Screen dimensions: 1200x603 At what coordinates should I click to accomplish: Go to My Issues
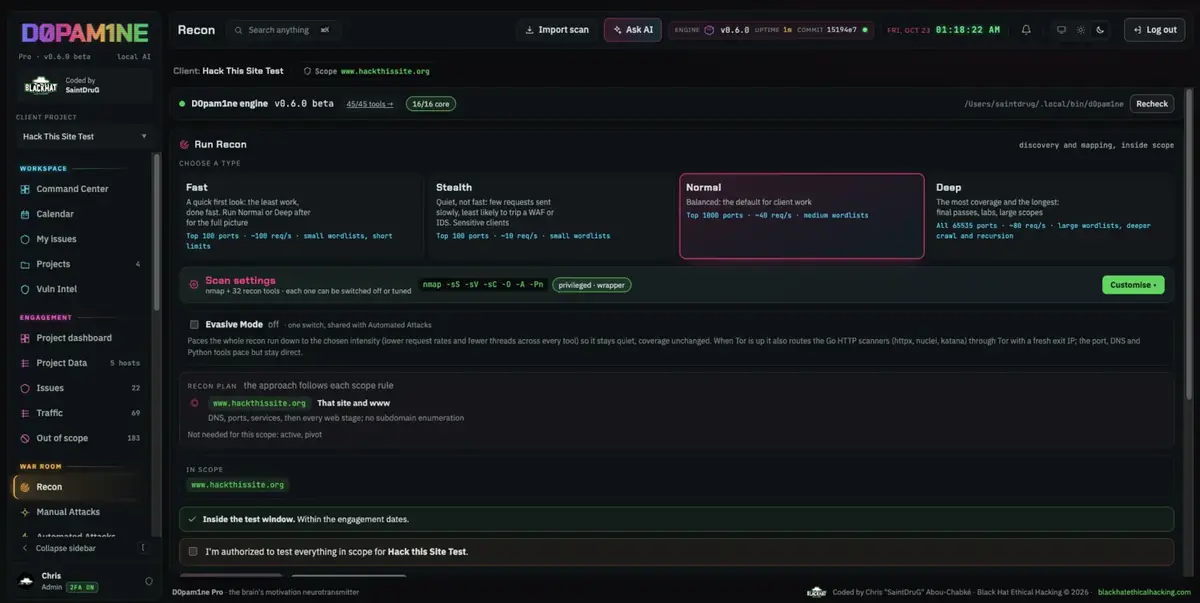[80, 239]
